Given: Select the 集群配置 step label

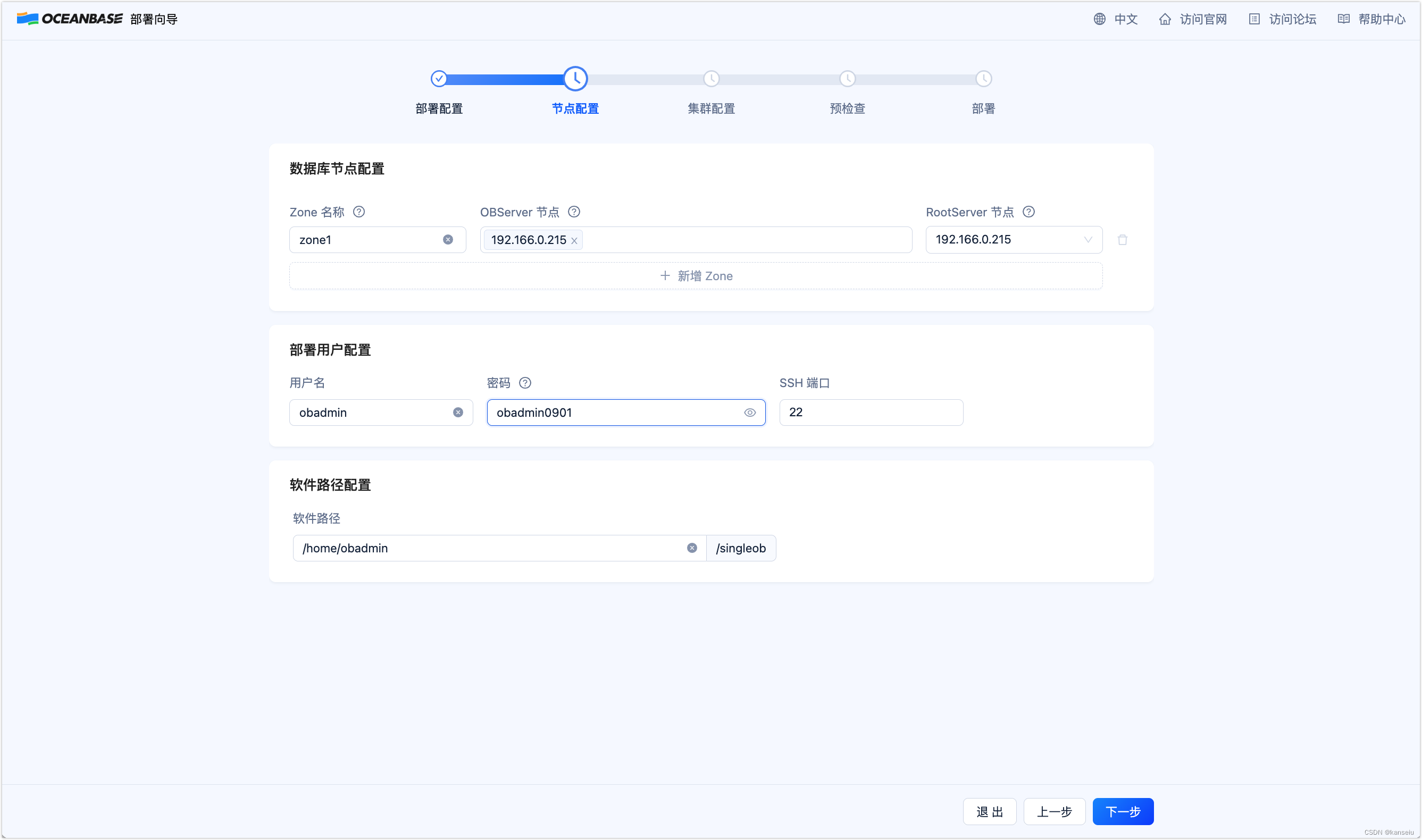Looking at the screenshot, I should (x=711, y=108).
